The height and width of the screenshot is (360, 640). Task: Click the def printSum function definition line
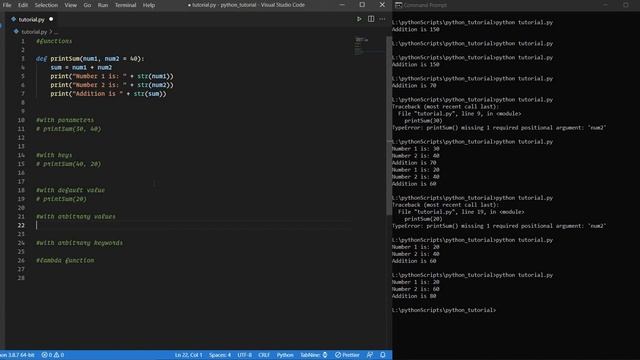(x=90, y=59)
